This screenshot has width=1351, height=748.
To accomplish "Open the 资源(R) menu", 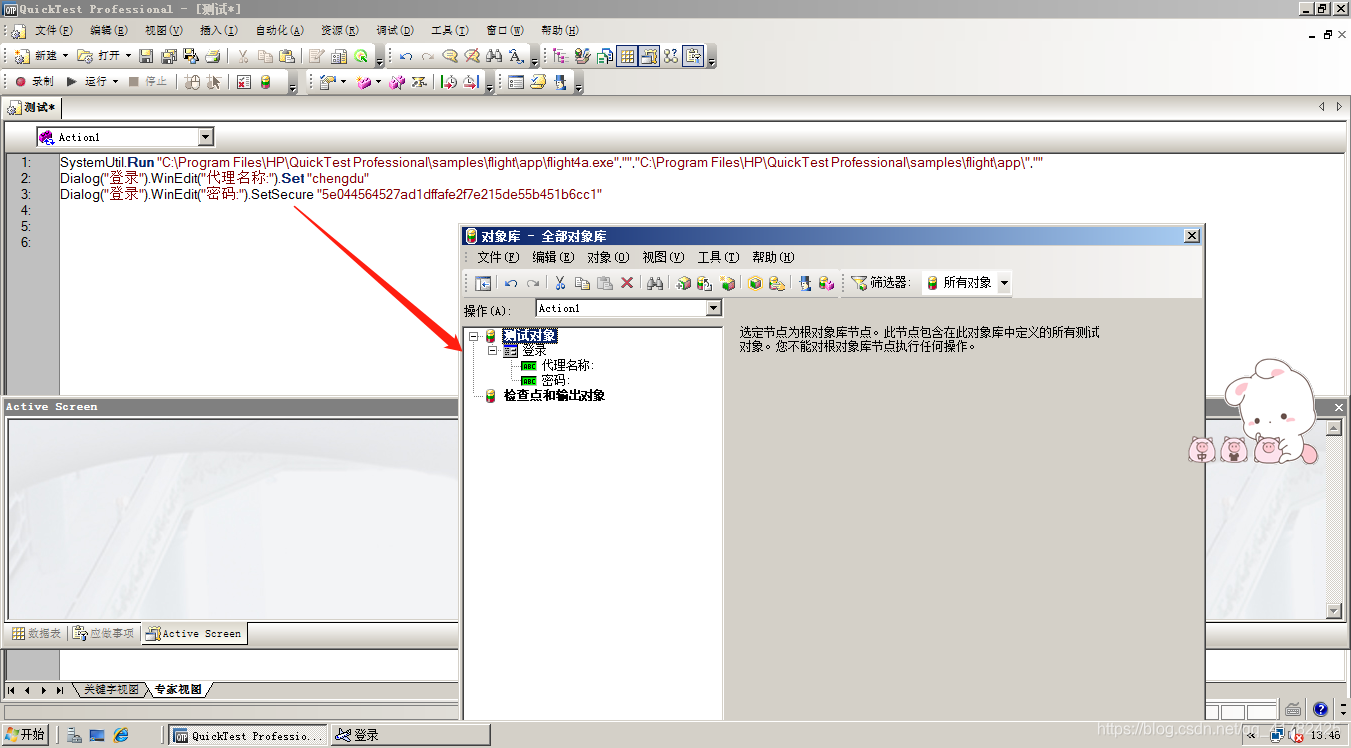I will point(340,31).
